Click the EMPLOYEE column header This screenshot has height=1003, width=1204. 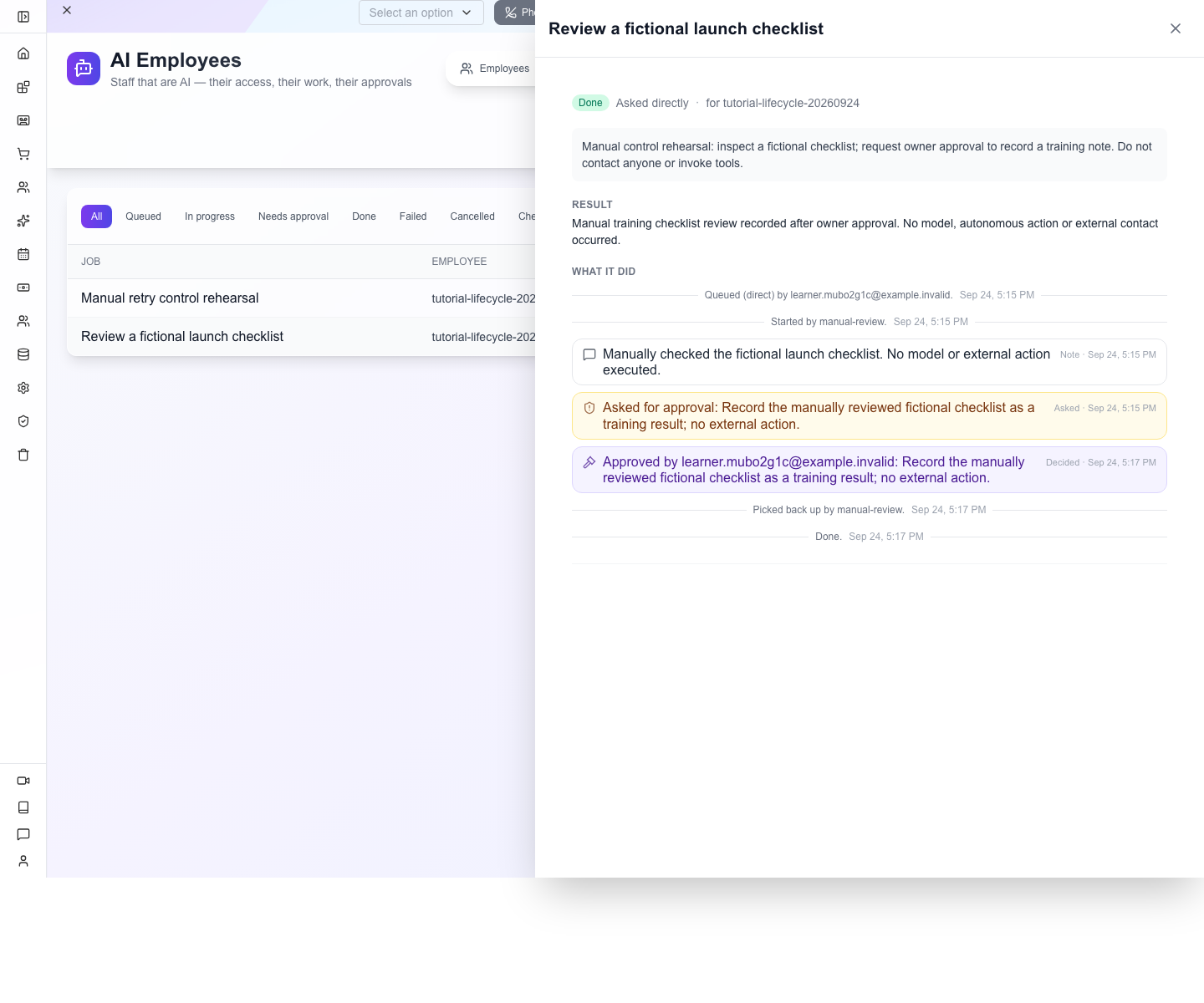[x=459, y=262]
